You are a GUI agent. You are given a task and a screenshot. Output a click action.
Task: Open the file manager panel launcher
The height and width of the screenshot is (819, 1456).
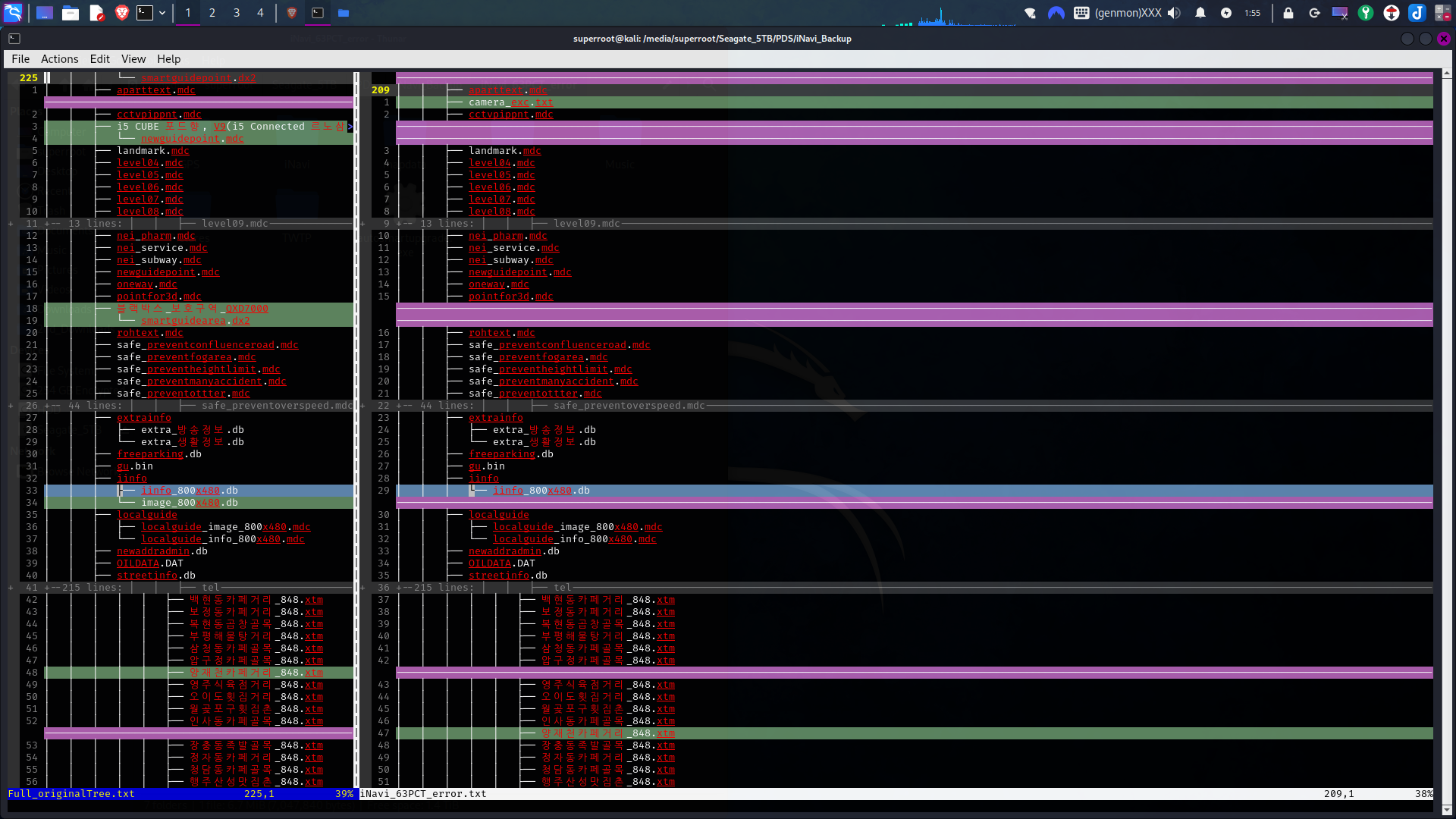tap(71, 13)
